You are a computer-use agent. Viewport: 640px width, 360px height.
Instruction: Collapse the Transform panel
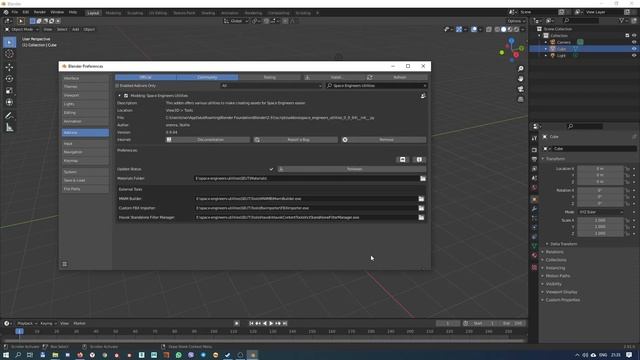(x=555, y=159)
